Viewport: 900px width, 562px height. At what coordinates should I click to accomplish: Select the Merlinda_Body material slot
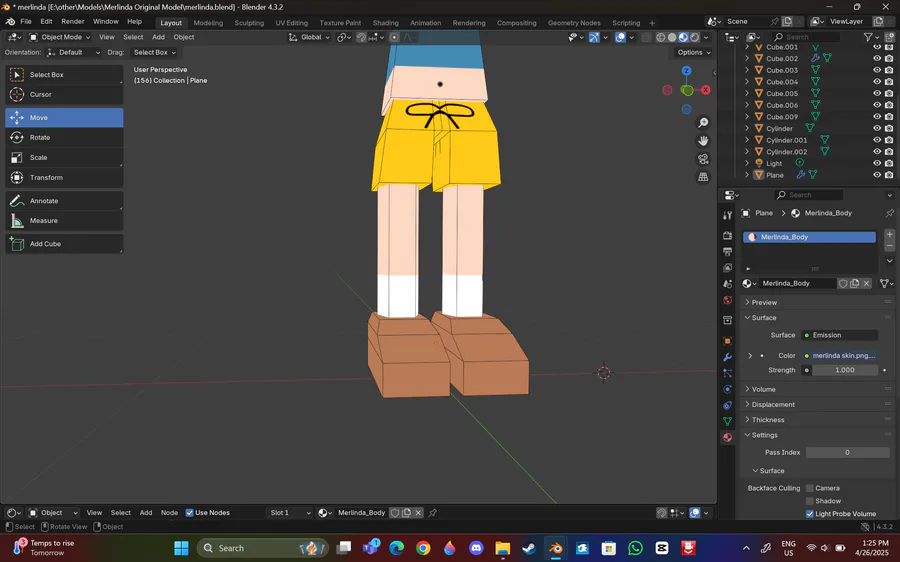click(809, 237)
